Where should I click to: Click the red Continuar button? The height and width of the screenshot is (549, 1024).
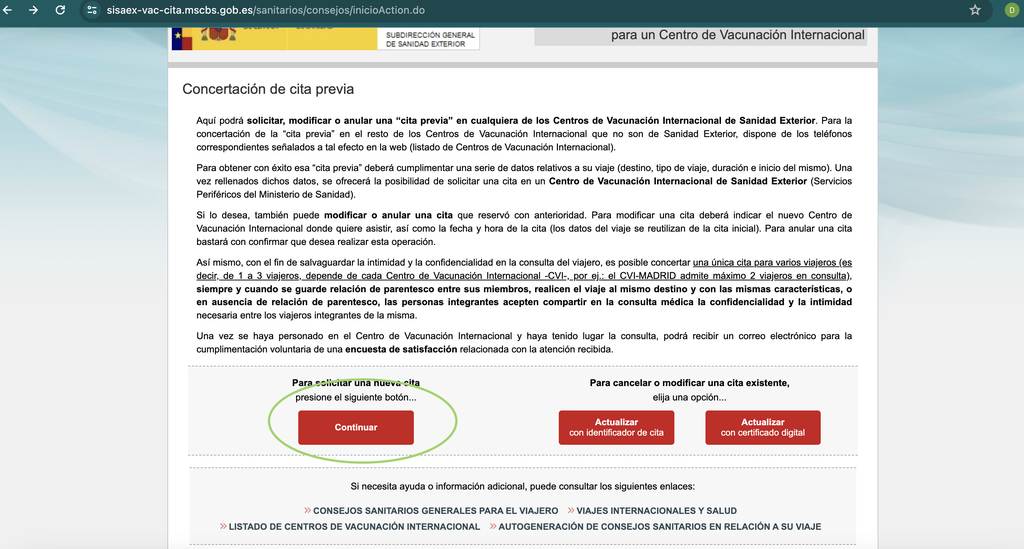[356, 428]
